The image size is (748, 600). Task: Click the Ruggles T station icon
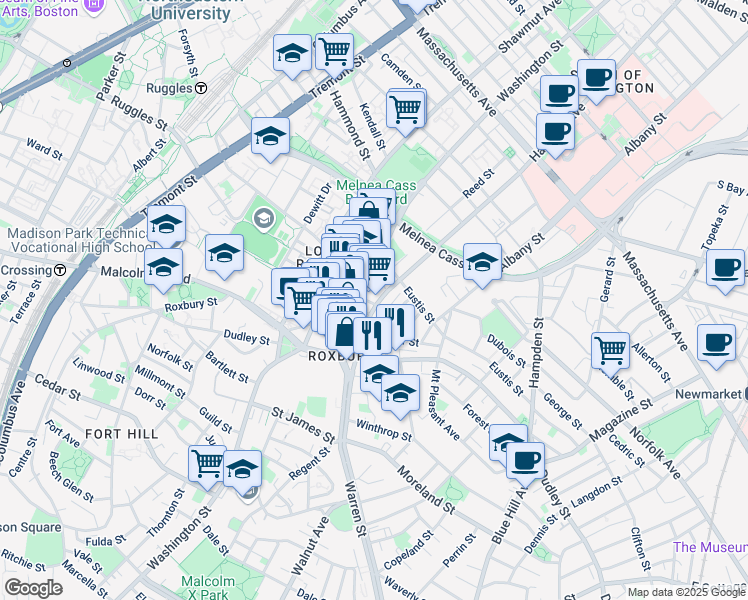pos(202,88)
